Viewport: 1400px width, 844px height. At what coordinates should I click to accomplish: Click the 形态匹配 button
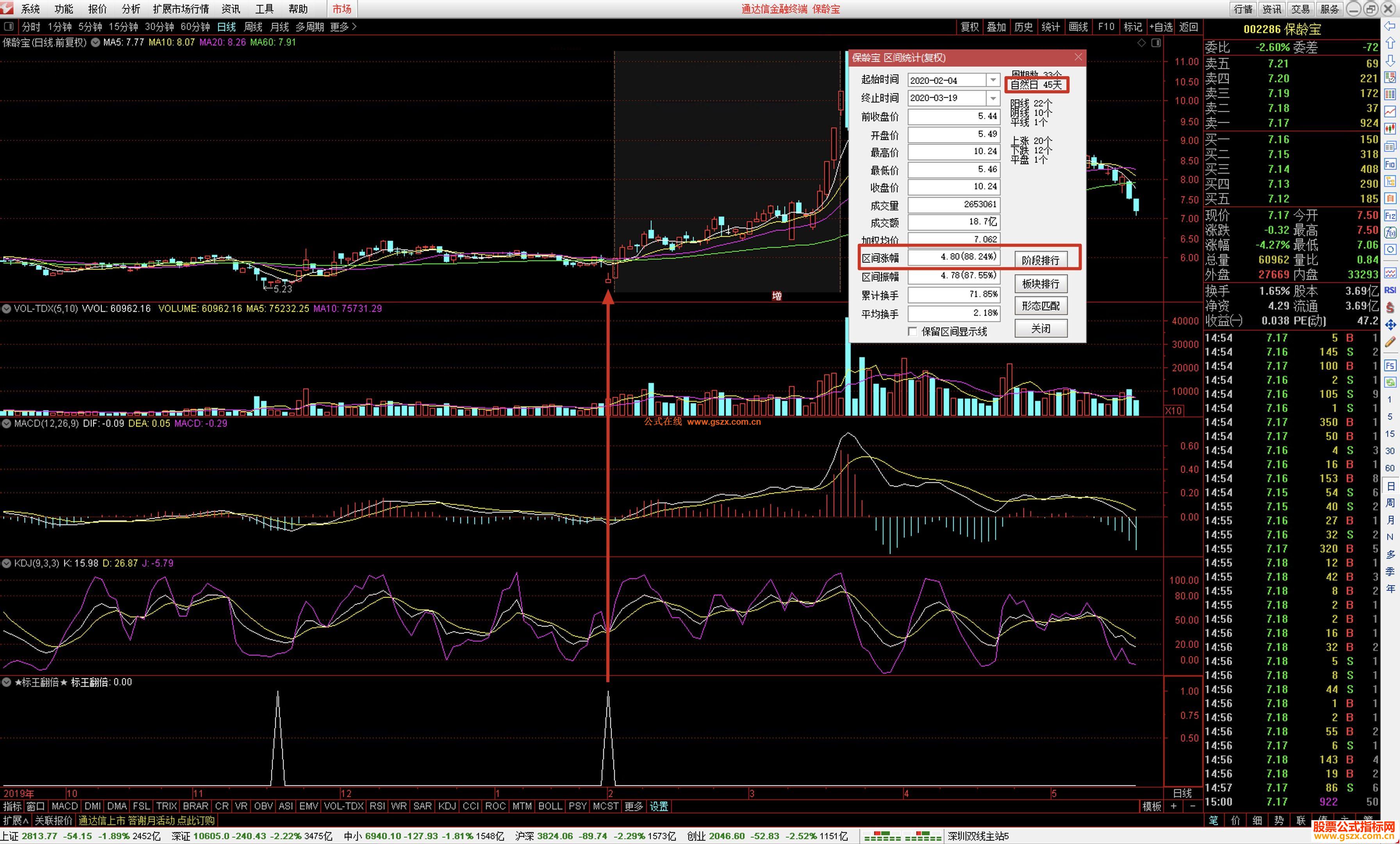pos(1040,306)
